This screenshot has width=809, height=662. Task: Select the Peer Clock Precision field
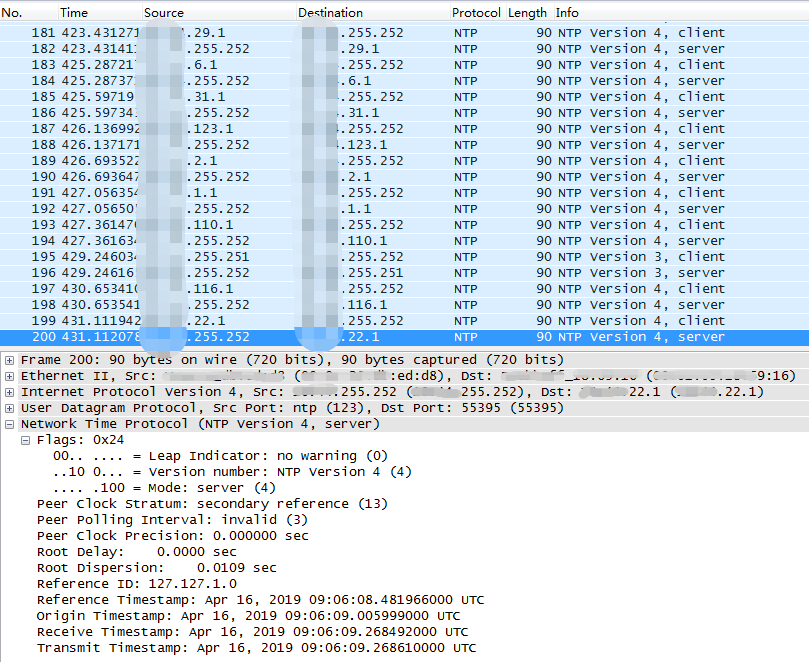(172, 536)
